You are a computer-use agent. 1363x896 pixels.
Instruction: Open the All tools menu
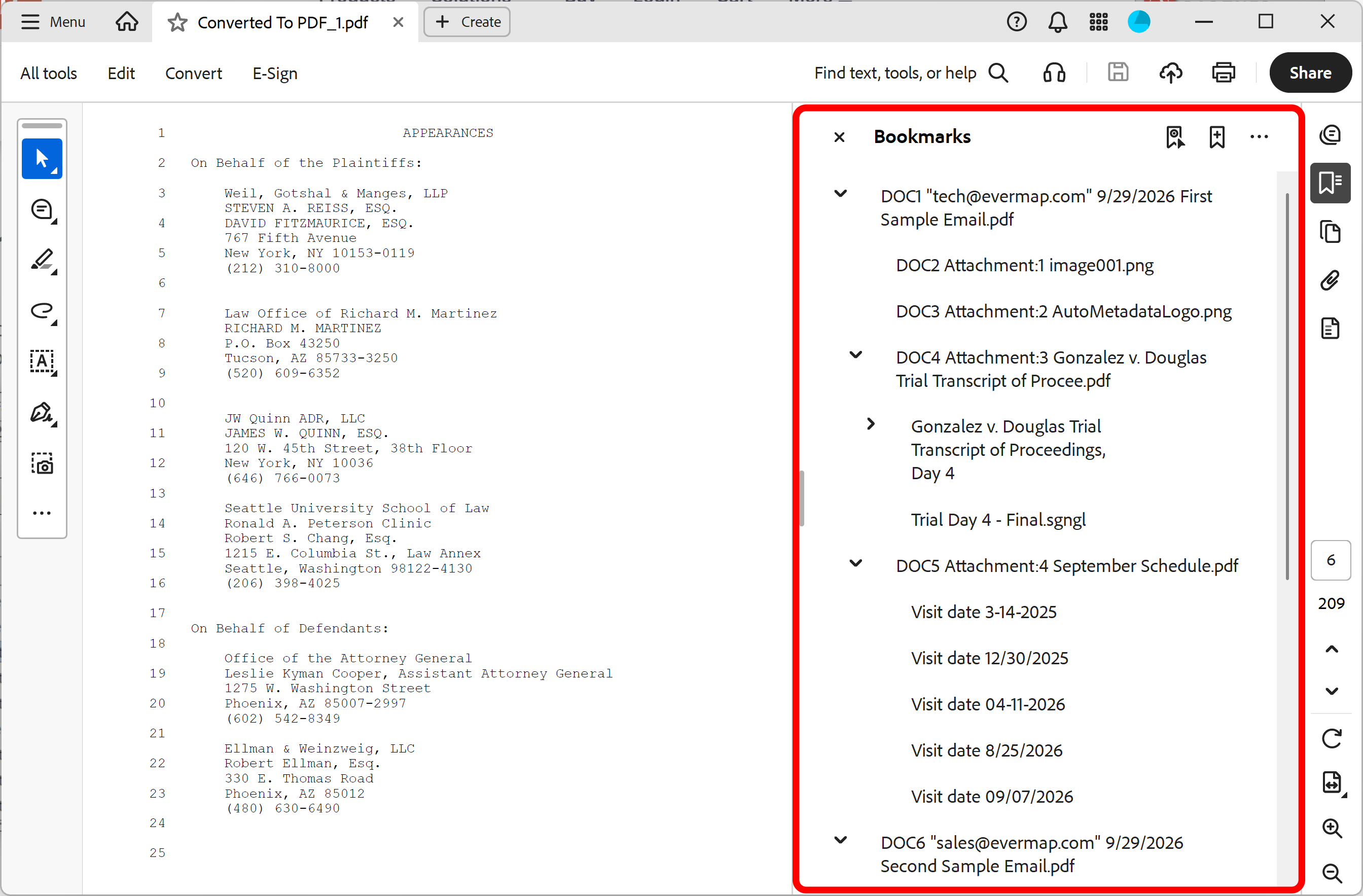tap(49, 74)
